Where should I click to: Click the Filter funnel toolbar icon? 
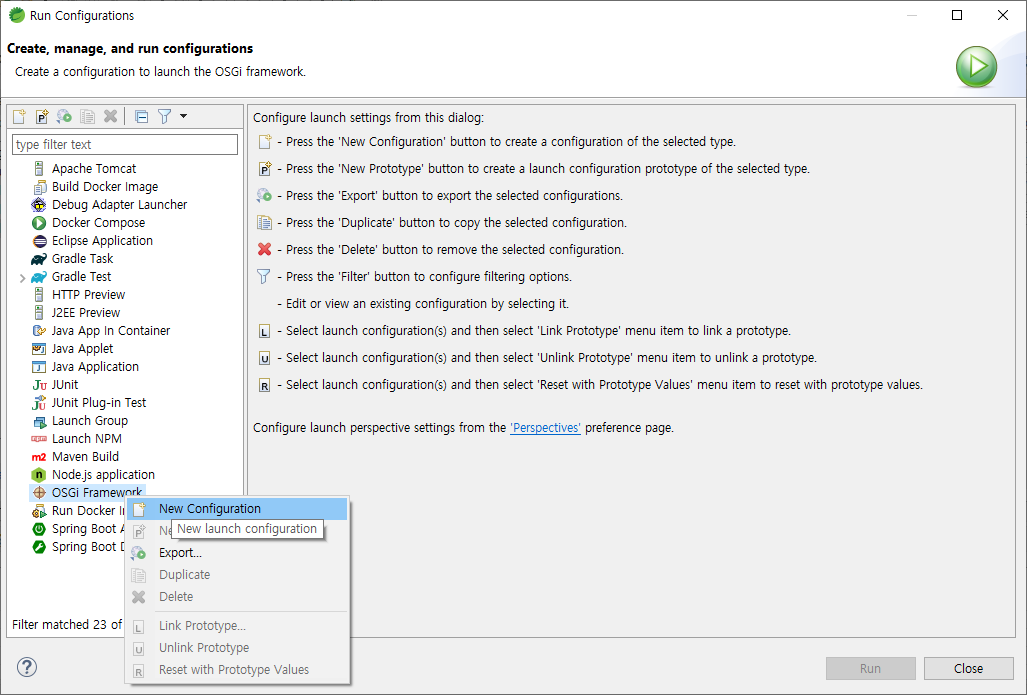pyautogui.click(x=164, y=117)
